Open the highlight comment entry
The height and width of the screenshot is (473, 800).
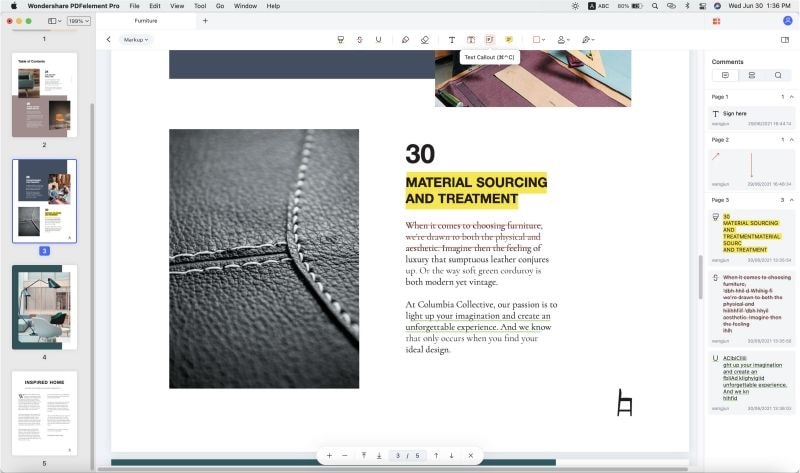tap(751, 237)
